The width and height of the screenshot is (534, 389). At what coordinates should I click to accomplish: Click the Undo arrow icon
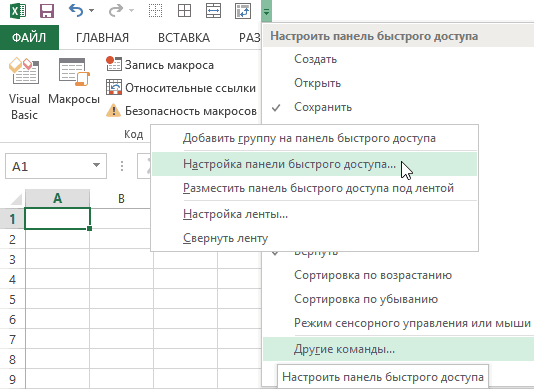pyautogui.click(x=76, y=11)
